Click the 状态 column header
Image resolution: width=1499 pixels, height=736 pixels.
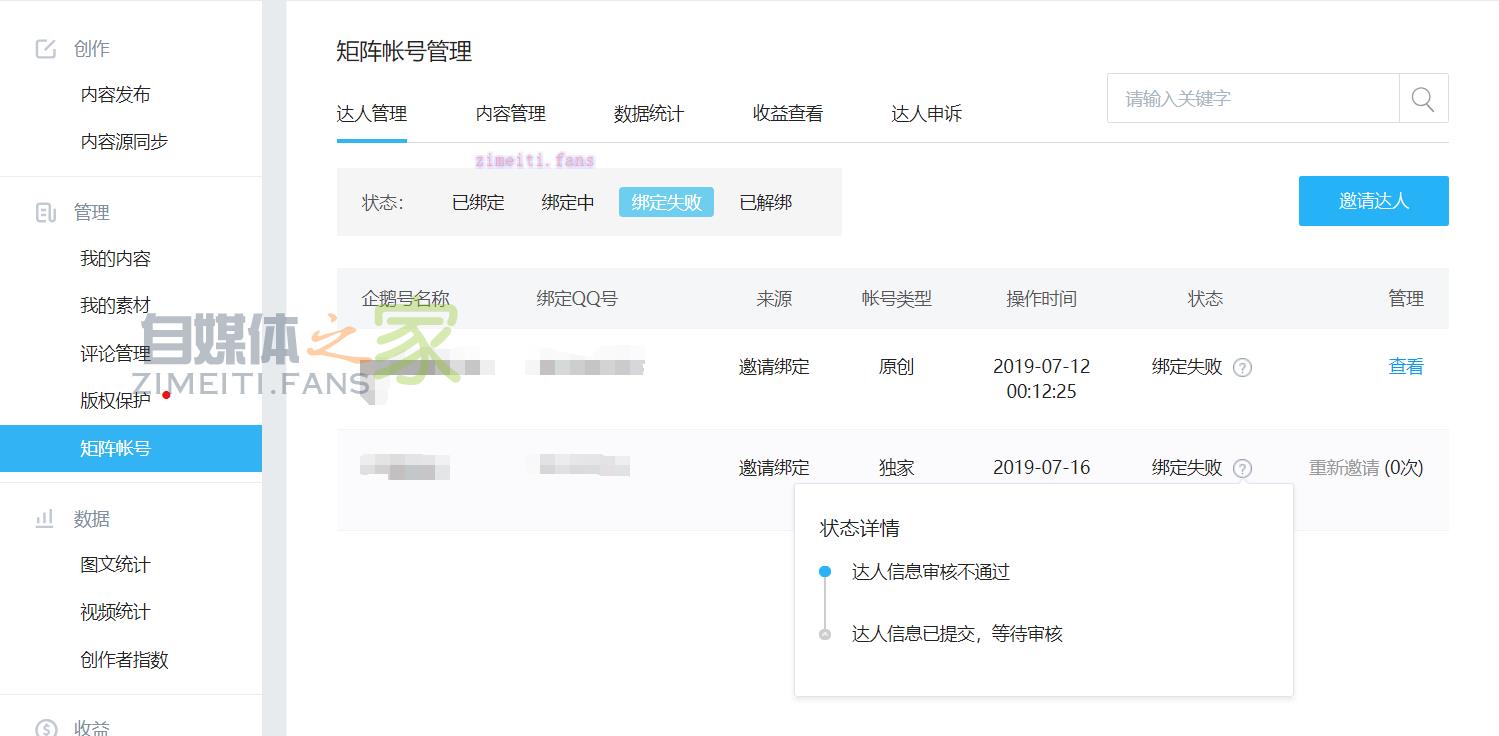[1205, 299]
